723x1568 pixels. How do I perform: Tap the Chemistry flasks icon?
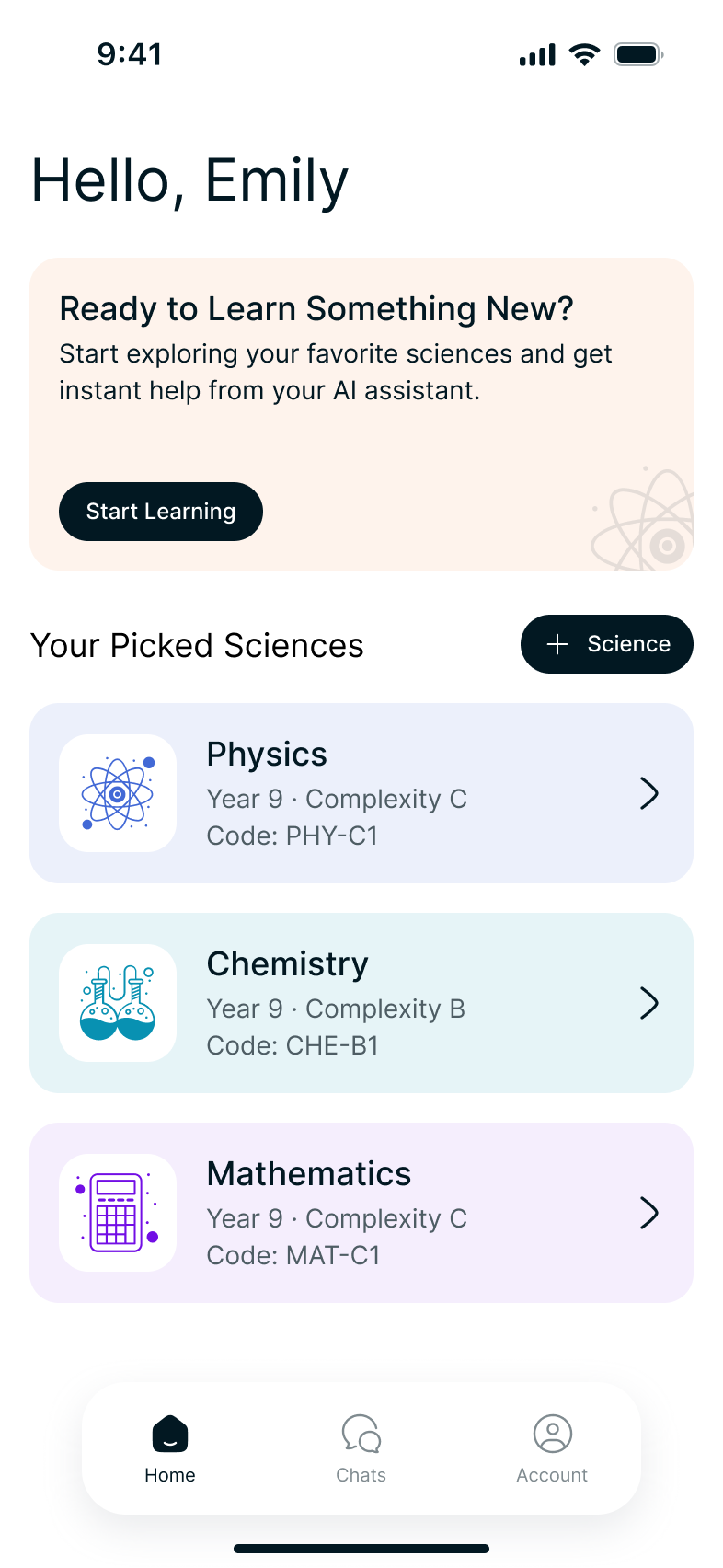click(118, 1003)
